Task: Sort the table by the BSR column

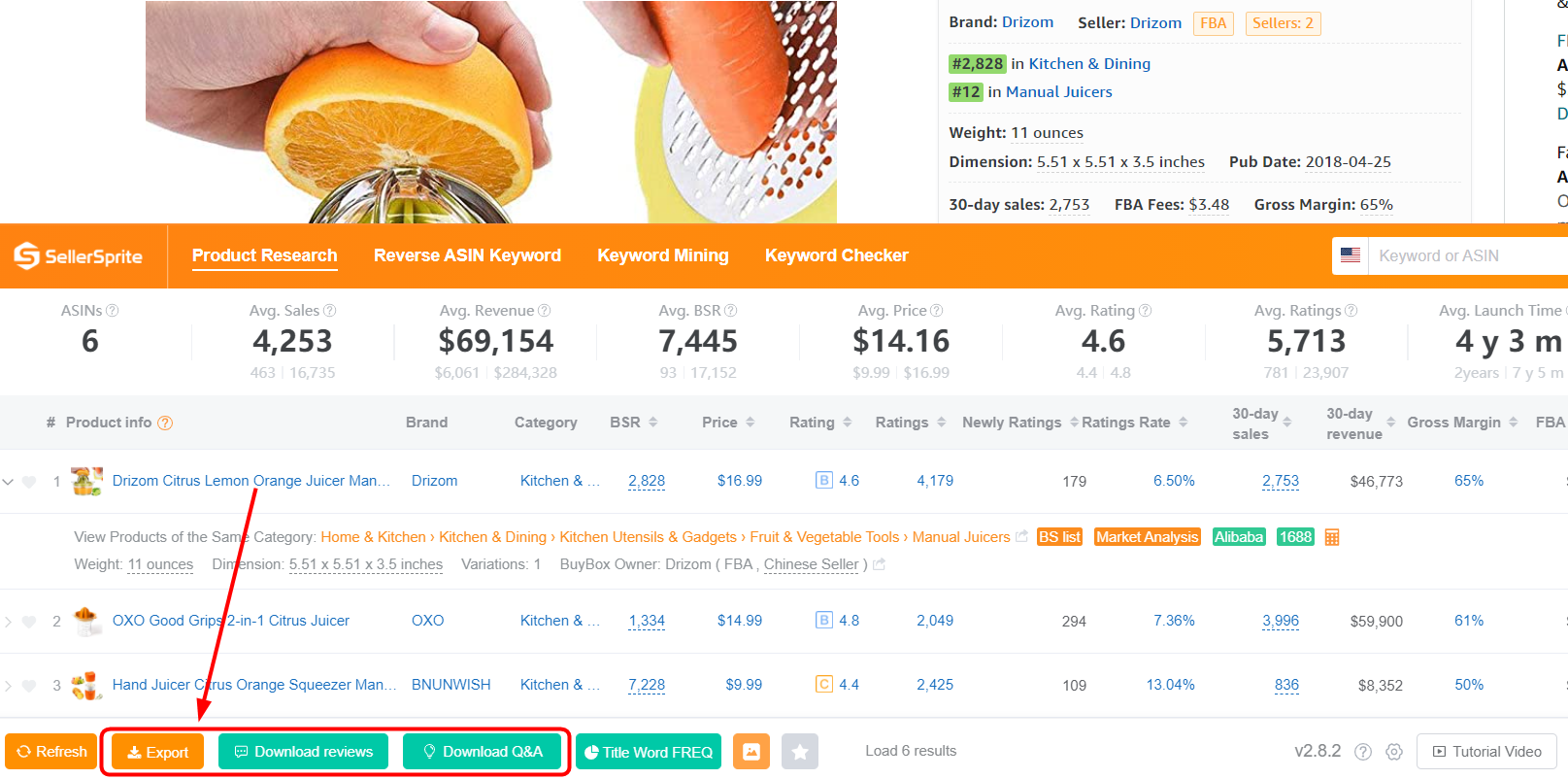Action: click(x=634, y=423)
